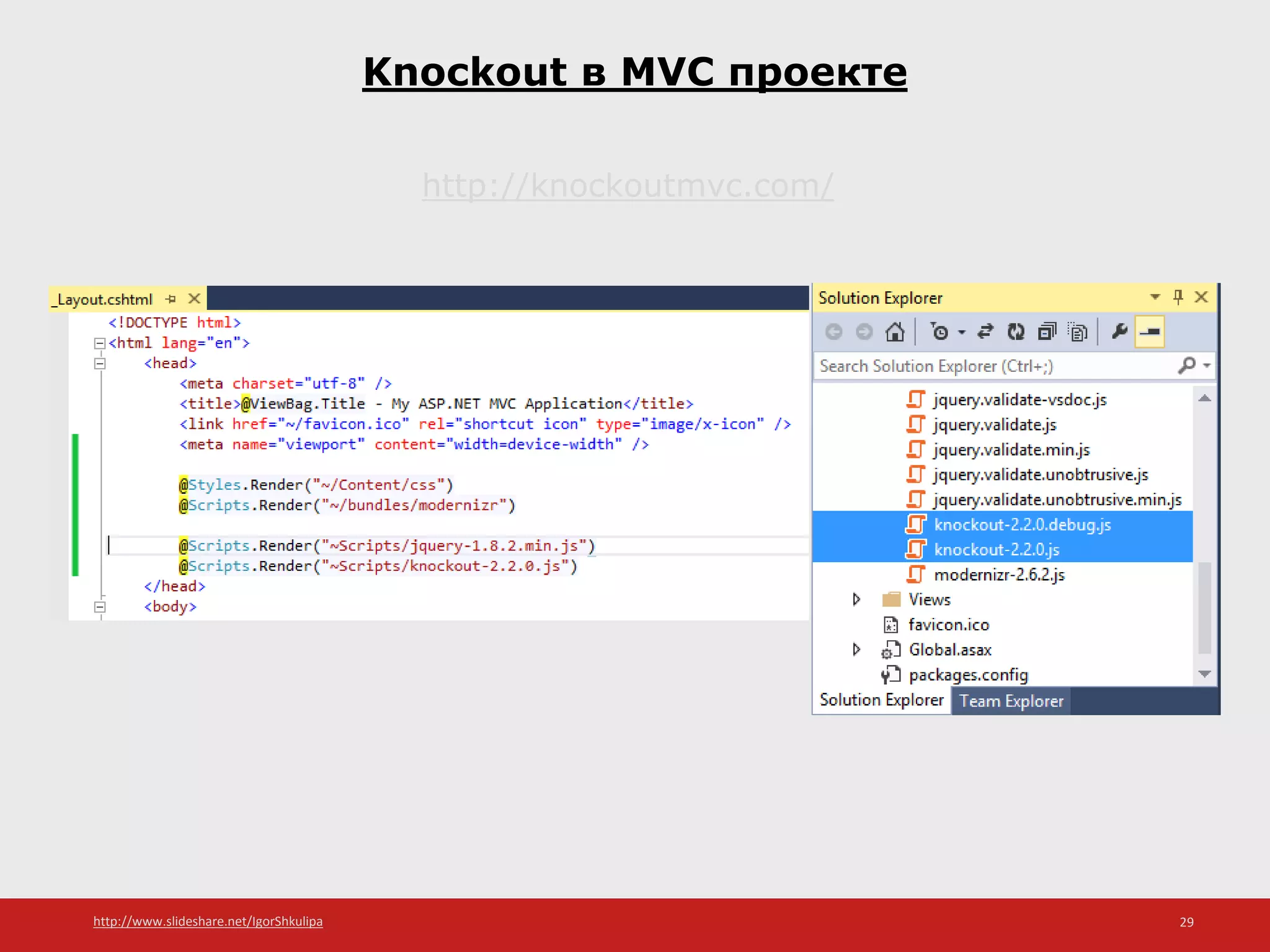Click the Scripts.Render bundles/modernizr line
Viewport: 1270px width, 952px height.
pyautogui.click(x=347, y=505)
